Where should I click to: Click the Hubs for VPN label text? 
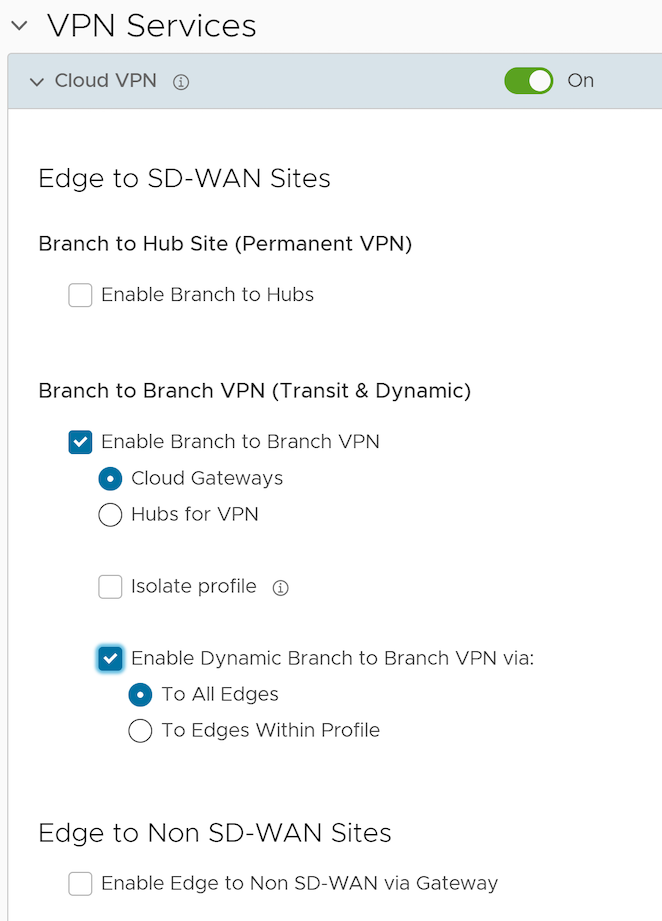[195, 515]
